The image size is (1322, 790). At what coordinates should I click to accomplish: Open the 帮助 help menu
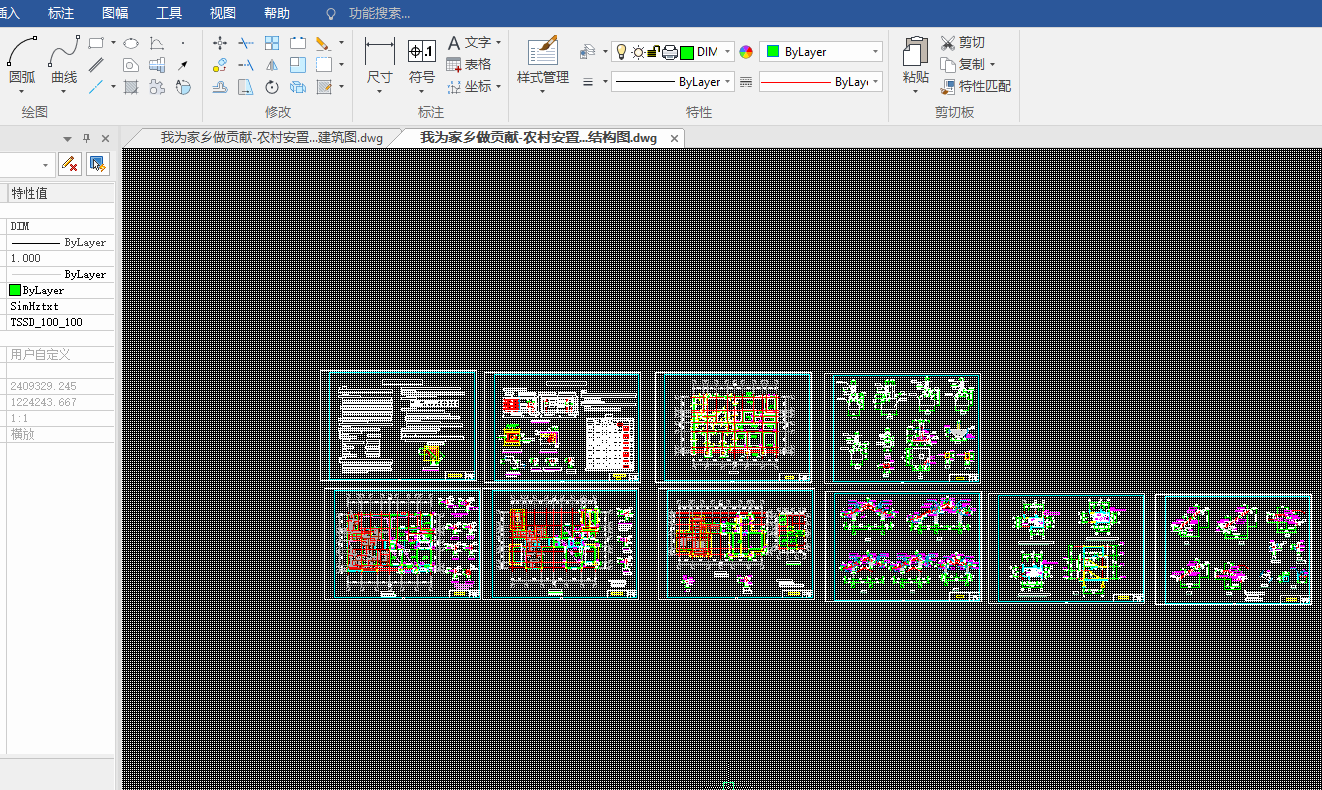tap(277, 13)
